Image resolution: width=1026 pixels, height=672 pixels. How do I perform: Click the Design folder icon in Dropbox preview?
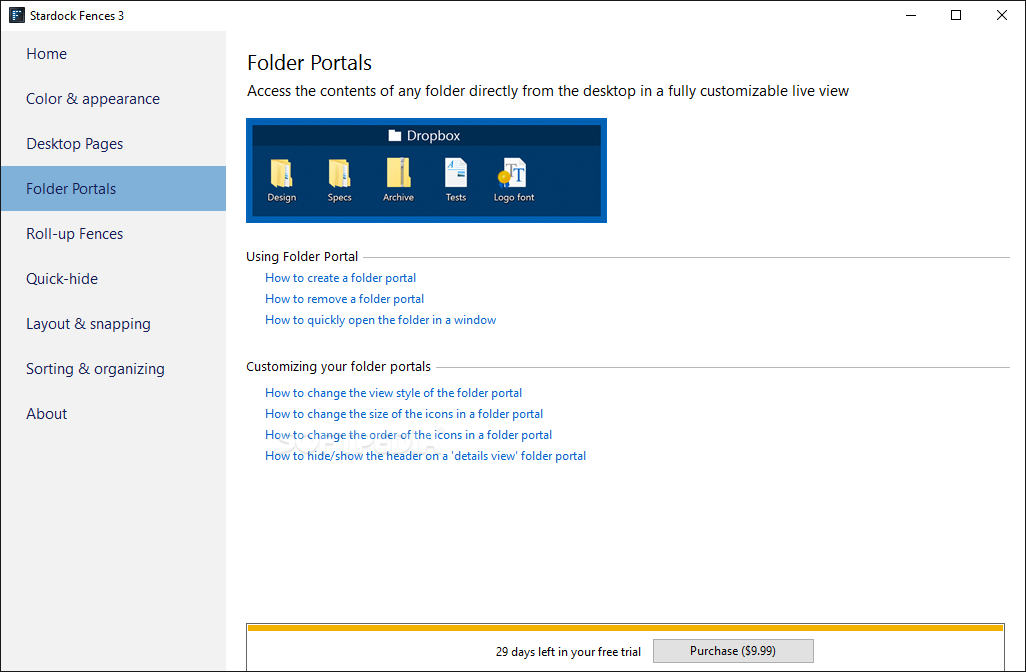[x=281, y=173]
